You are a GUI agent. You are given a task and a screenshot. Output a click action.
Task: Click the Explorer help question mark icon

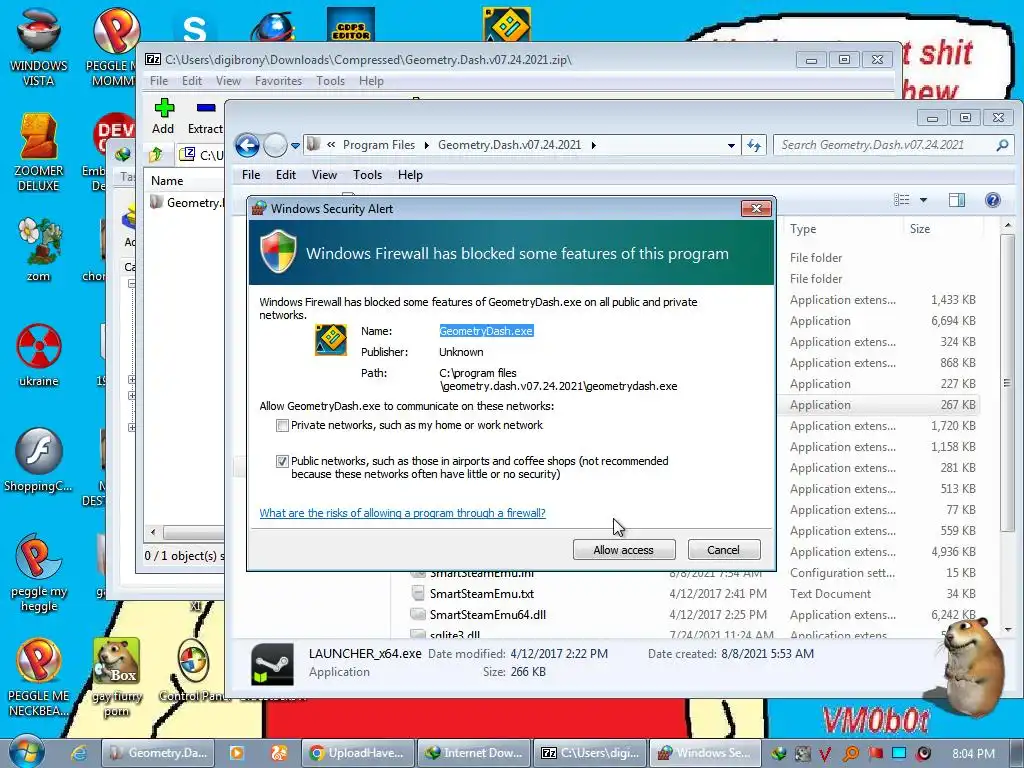(x=993, y=200)
